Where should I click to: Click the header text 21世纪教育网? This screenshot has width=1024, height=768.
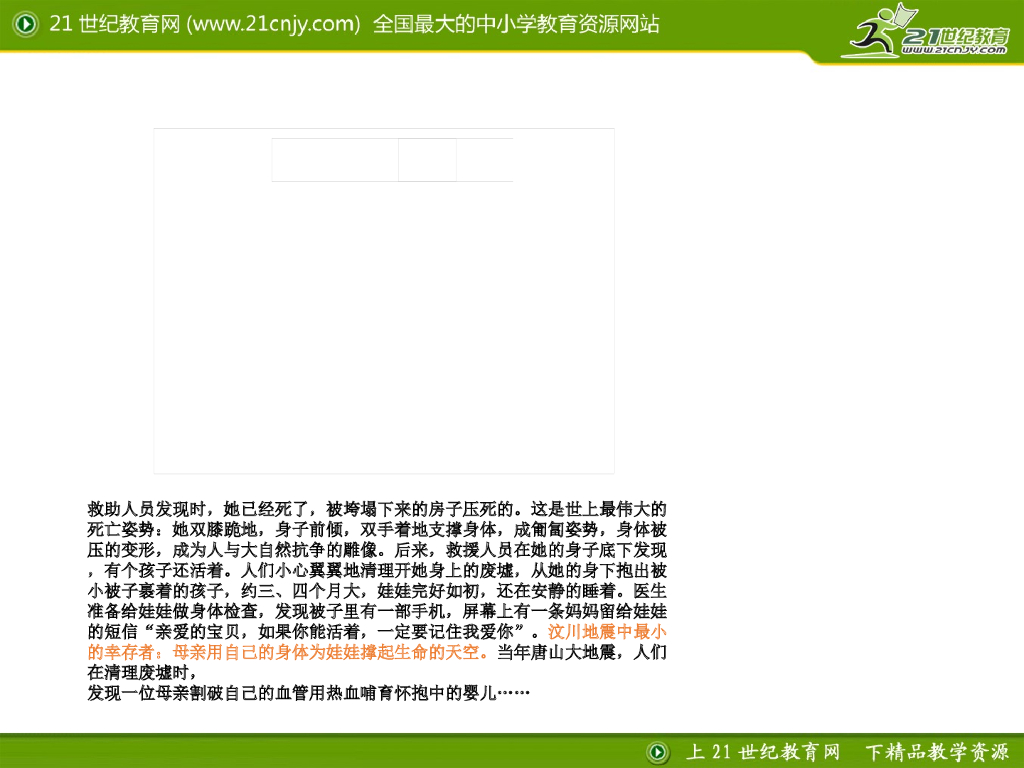(115, 24)
